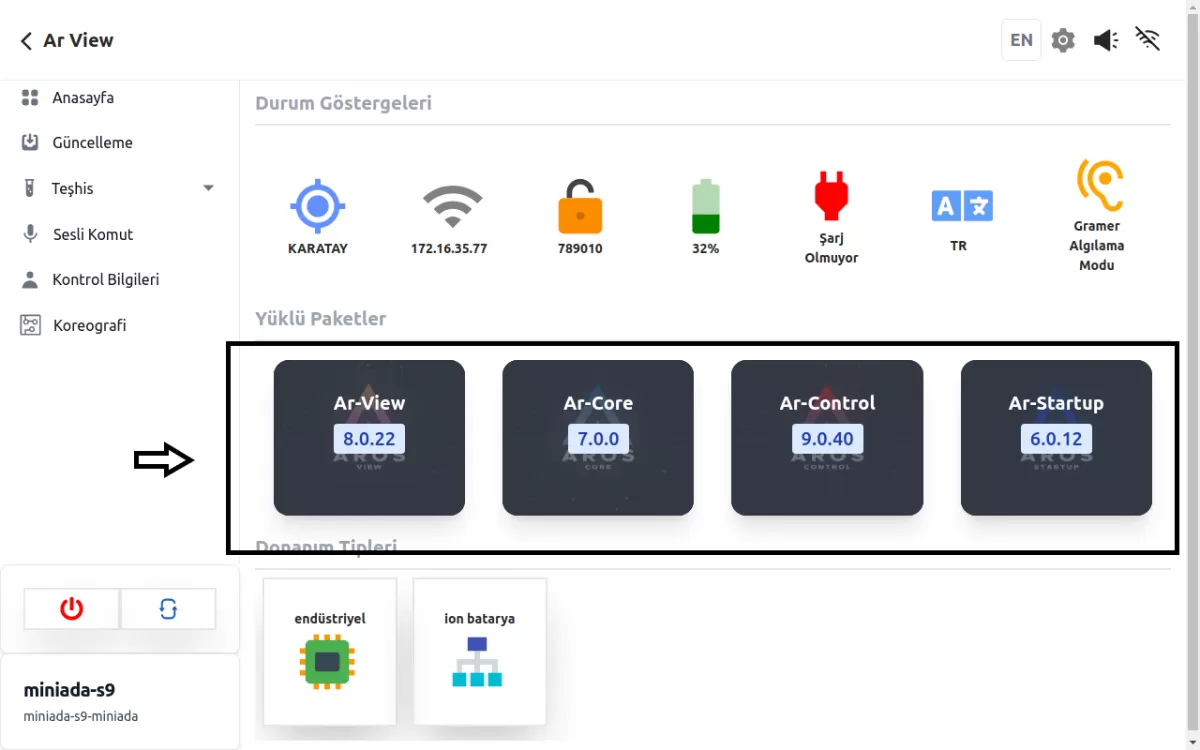
Task: Click the green battery level icon
Action: tap(705, 207)
